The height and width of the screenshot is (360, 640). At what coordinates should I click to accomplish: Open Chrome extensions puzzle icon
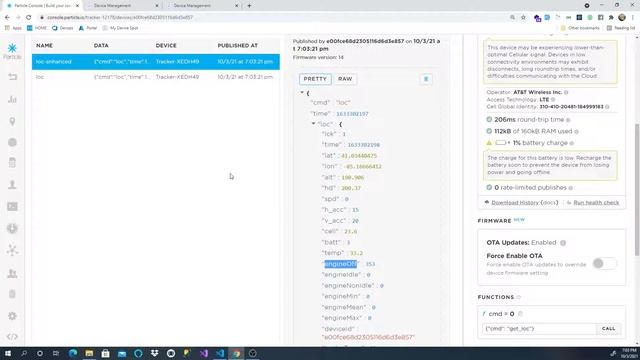point(611,18)
